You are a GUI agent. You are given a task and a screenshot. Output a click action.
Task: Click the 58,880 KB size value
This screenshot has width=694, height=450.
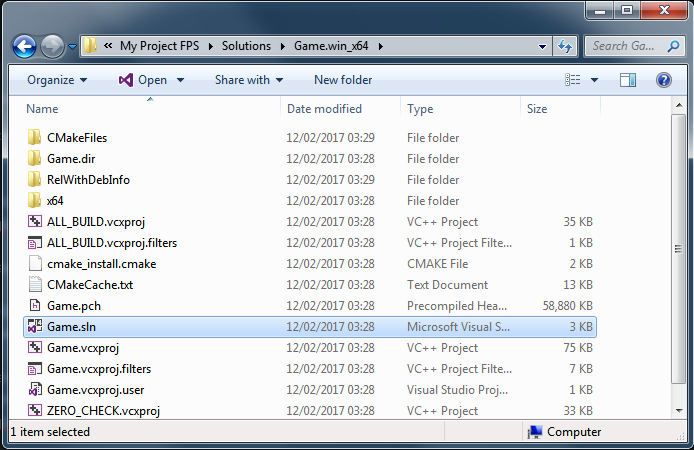[567, 306]
